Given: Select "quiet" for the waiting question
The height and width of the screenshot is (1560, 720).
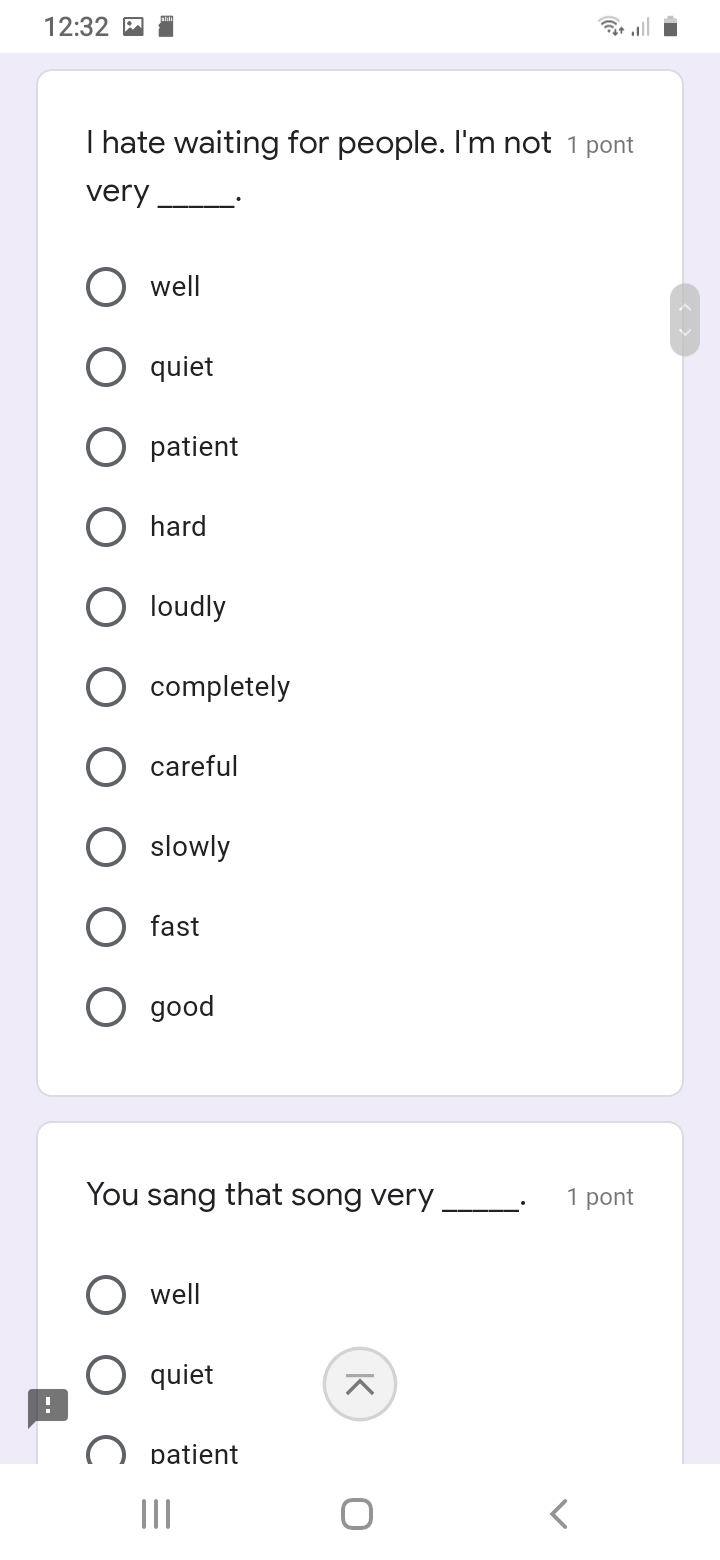Looking at the screenshot, I should click(106, 367).
